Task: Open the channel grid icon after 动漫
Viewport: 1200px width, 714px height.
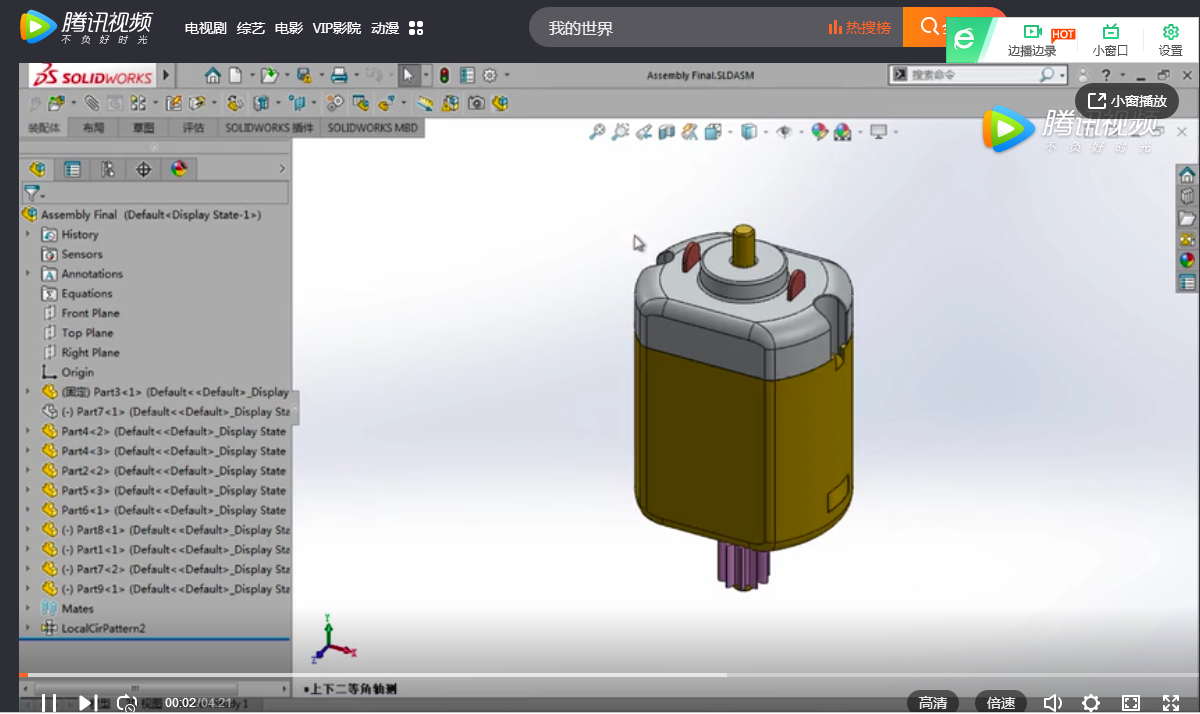Action: pyautogui.click(x=417, y=28)
